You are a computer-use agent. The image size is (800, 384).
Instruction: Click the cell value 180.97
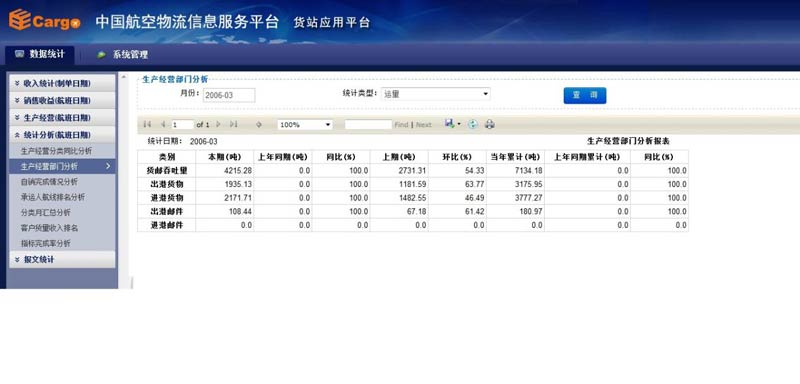click(531, 212)
